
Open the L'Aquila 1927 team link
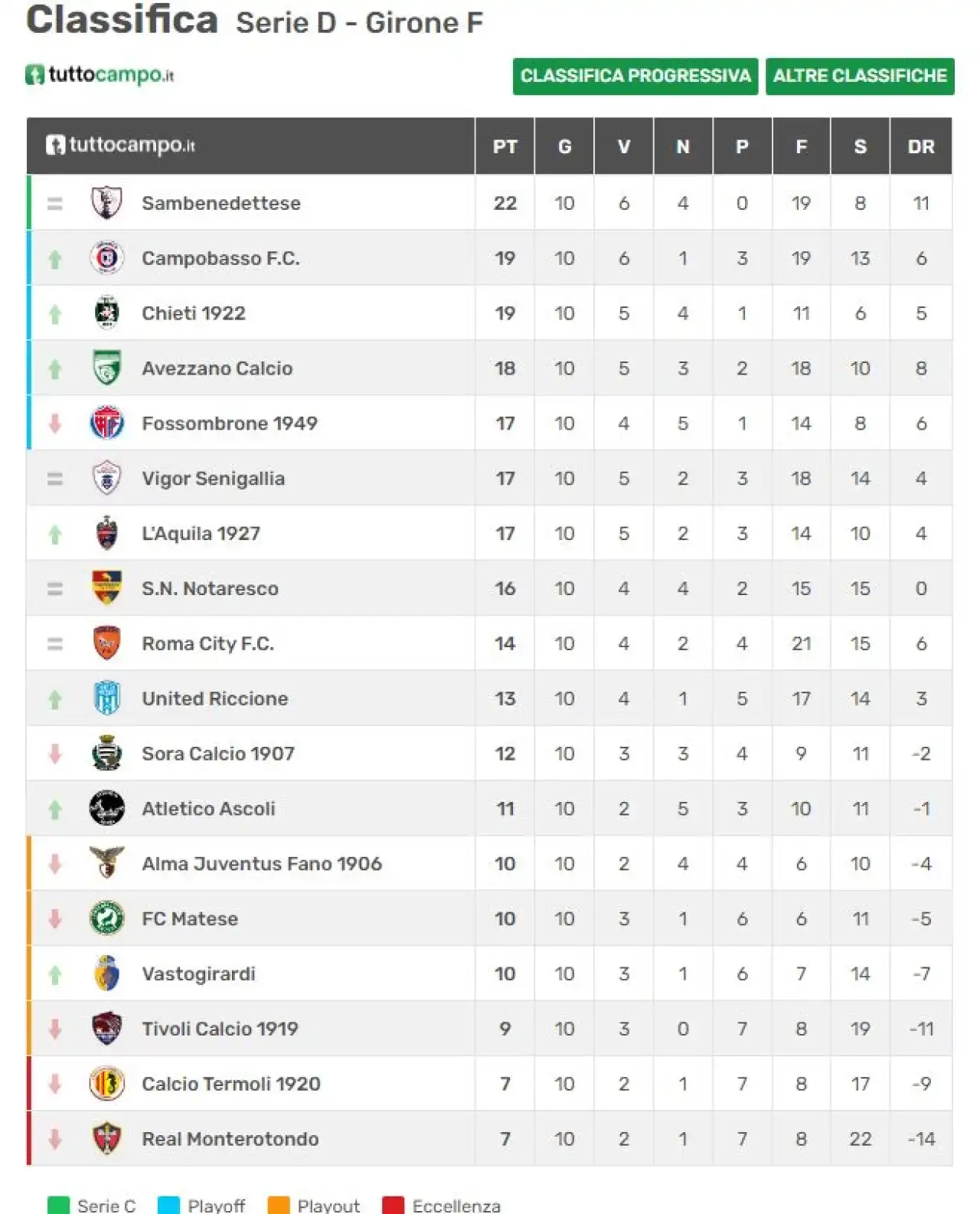tap(201, 534)
